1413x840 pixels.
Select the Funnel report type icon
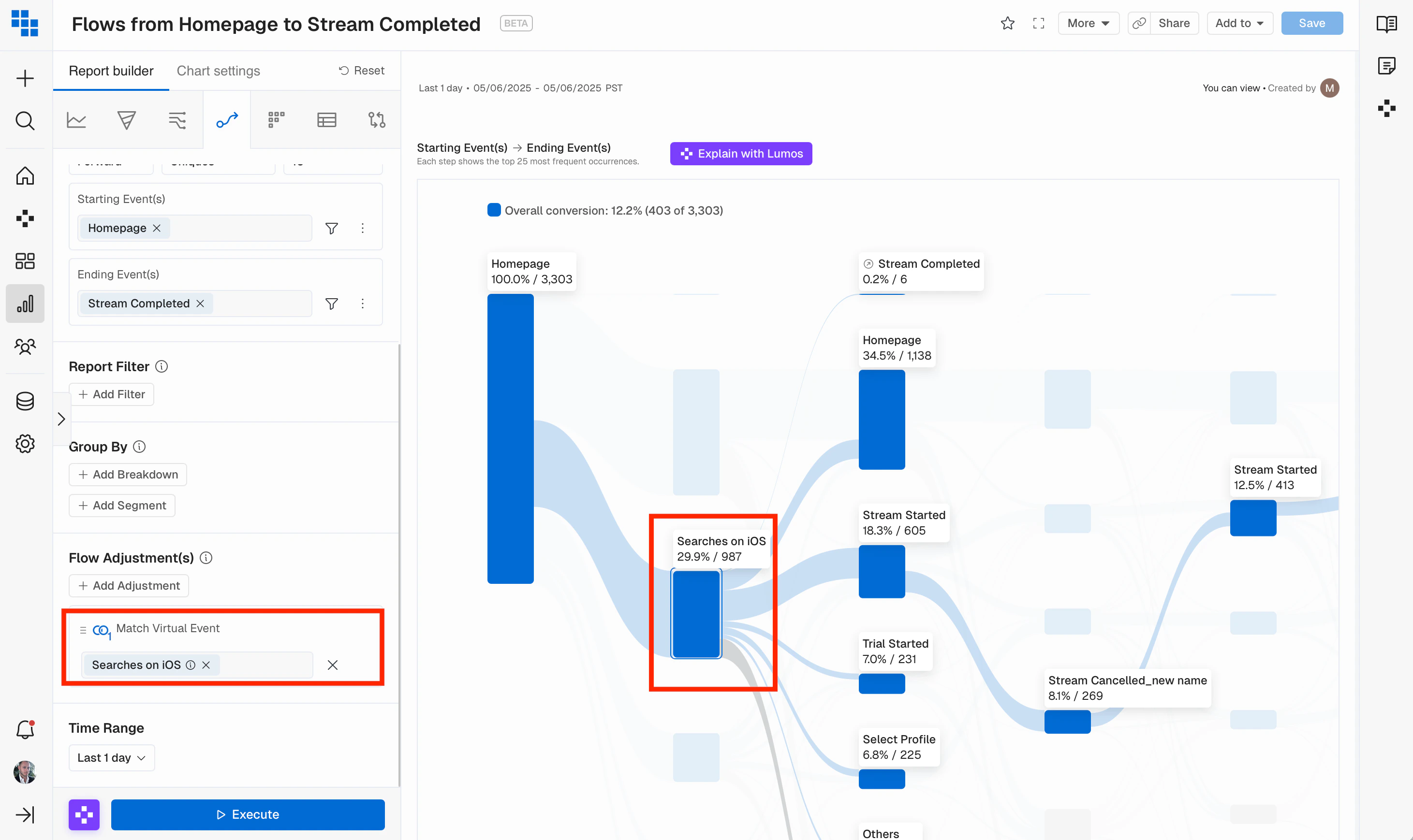click(126, 120)
